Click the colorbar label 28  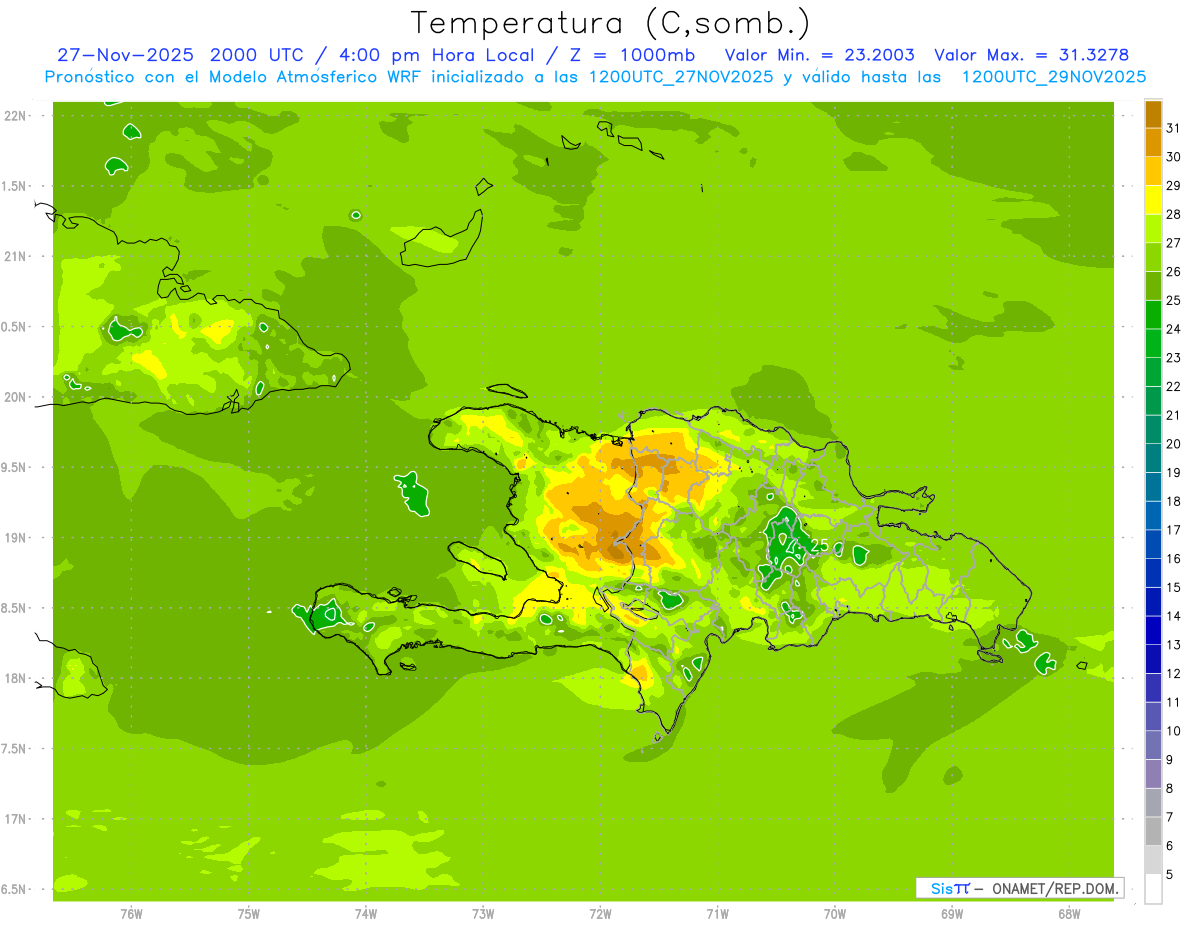point(1173,214)
